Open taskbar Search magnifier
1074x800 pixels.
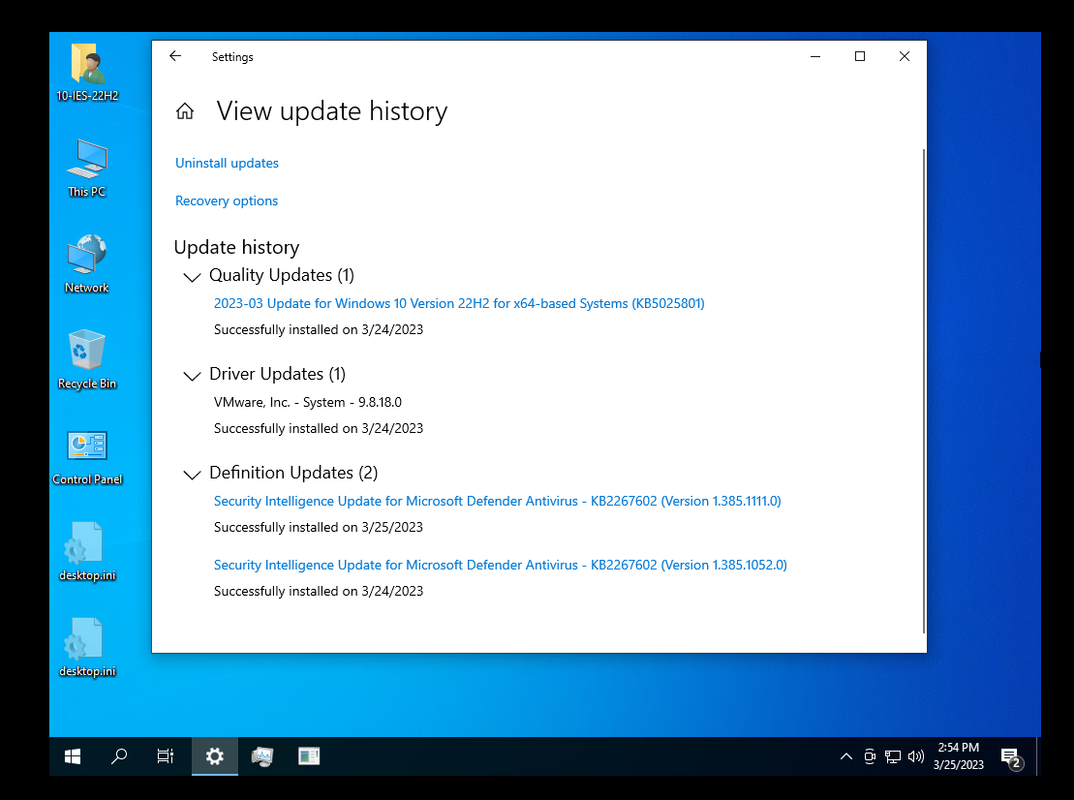118,756
